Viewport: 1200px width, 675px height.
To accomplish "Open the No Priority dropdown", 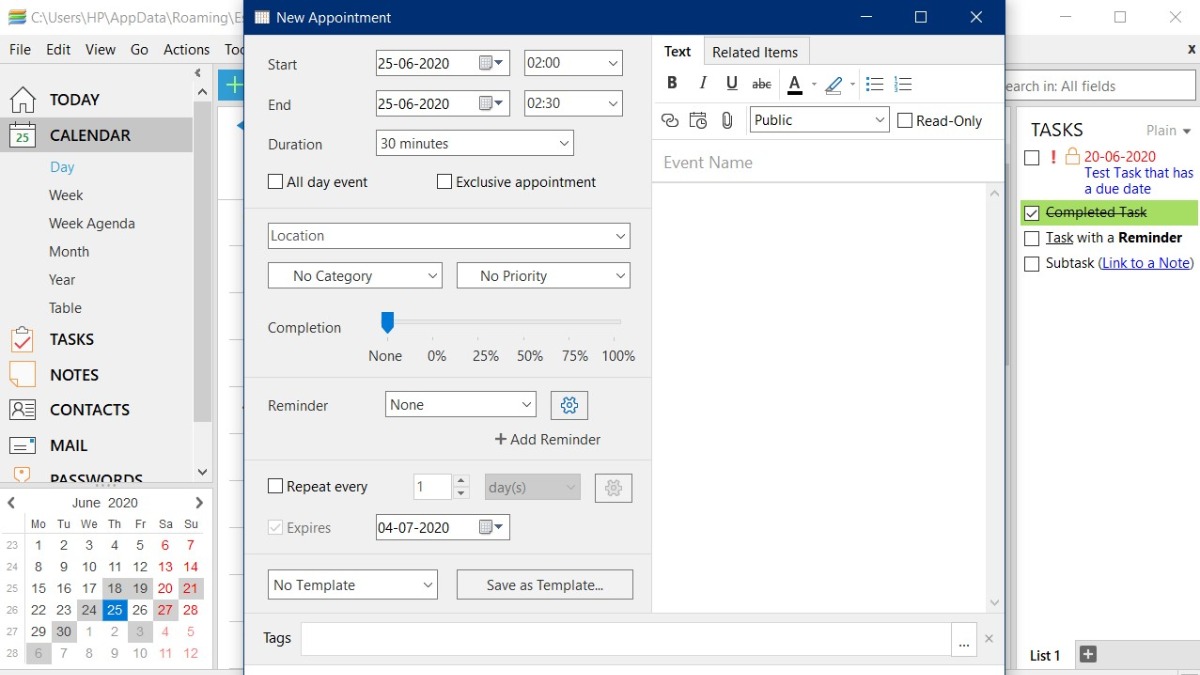I will (543, 276).
